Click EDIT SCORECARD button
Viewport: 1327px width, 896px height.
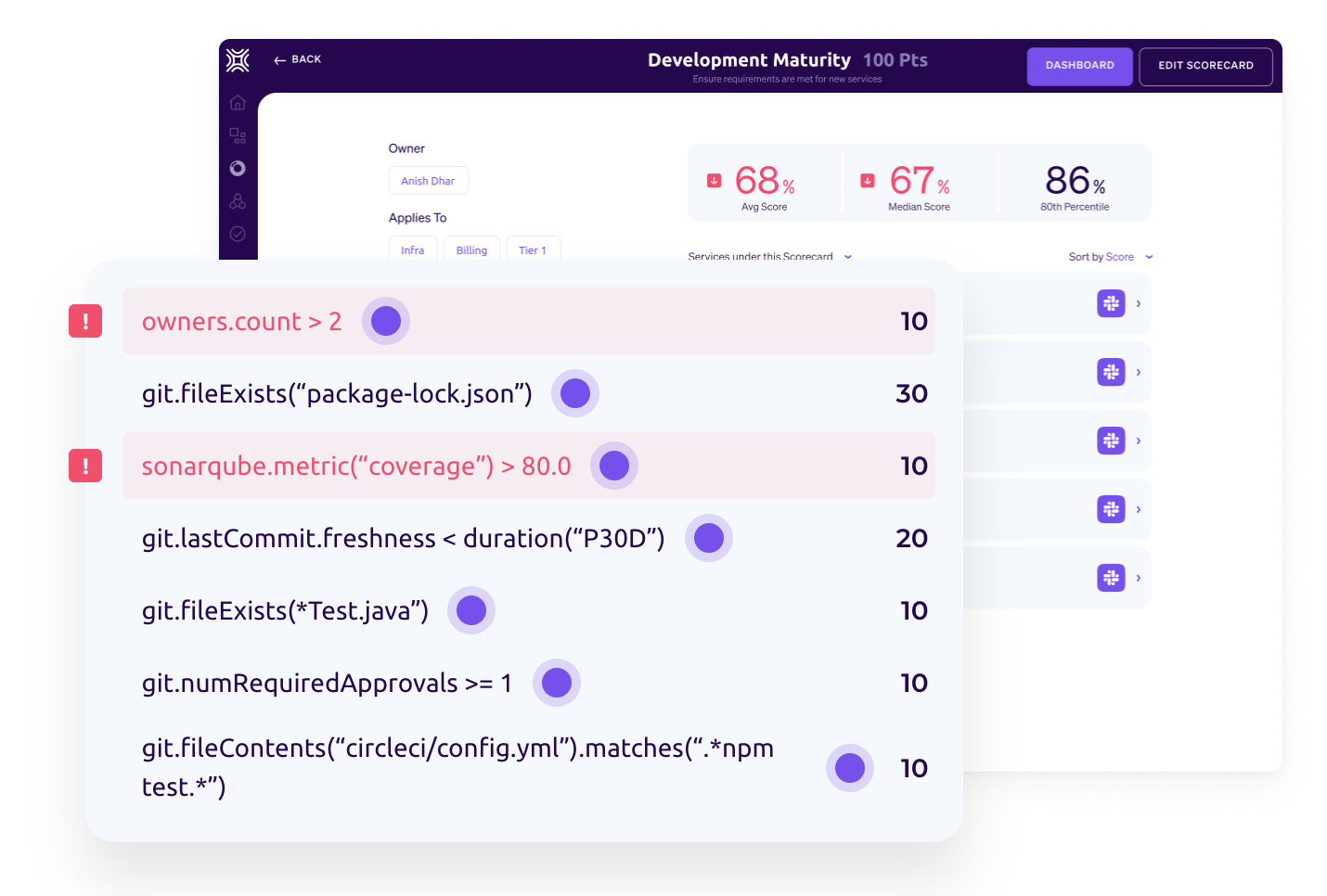tap(1205, 66)
